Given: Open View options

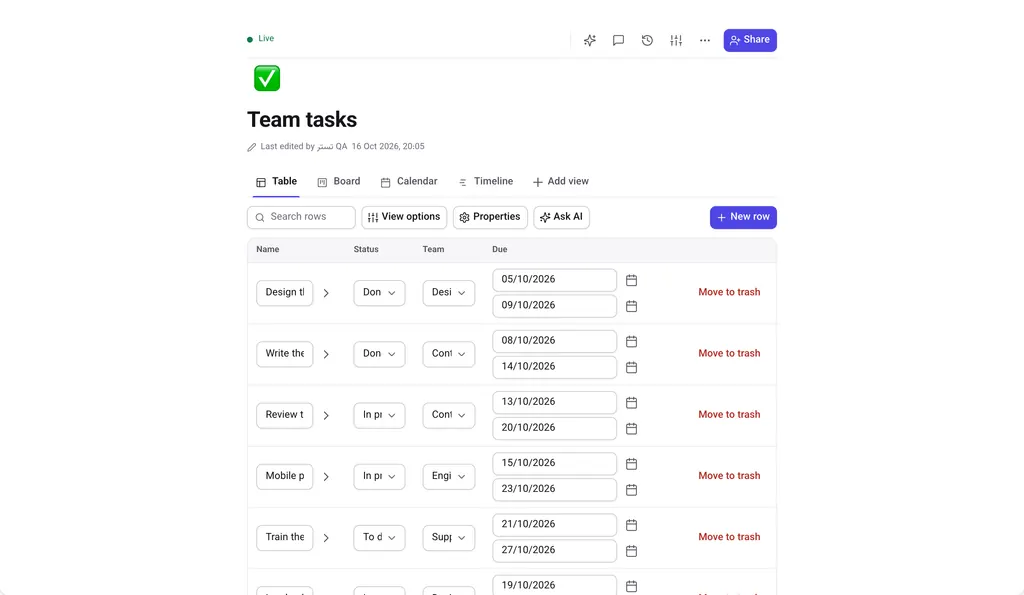Looking at the screenshot, I should point(404,217).
